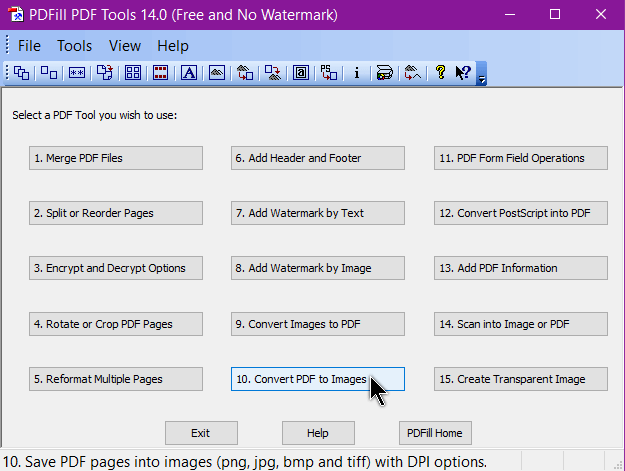Select 4. Rotate or Crop PDF Pages
Viewport: 625px width, 471px height.
pyautogui.click(x=116, y=324)
